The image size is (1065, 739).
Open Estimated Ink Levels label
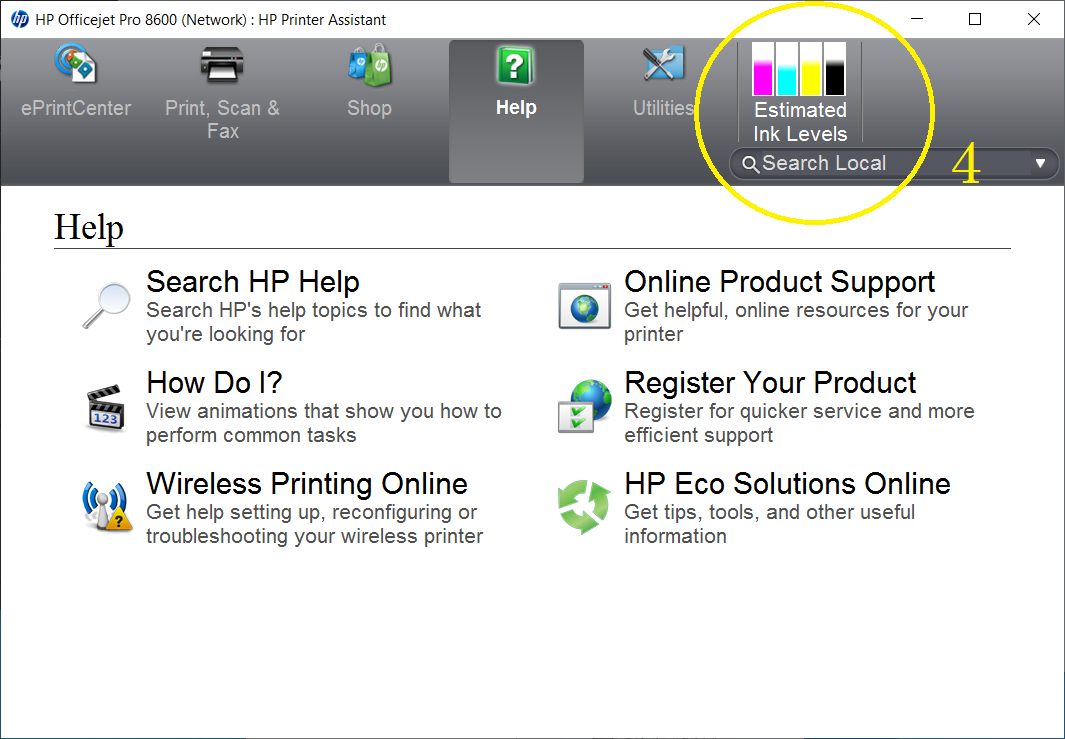[800, 122]
